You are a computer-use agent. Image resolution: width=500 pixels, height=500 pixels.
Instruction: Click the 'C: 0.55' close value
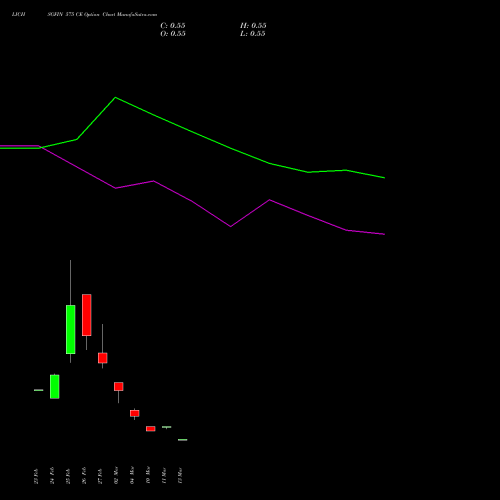click(173, 26)
